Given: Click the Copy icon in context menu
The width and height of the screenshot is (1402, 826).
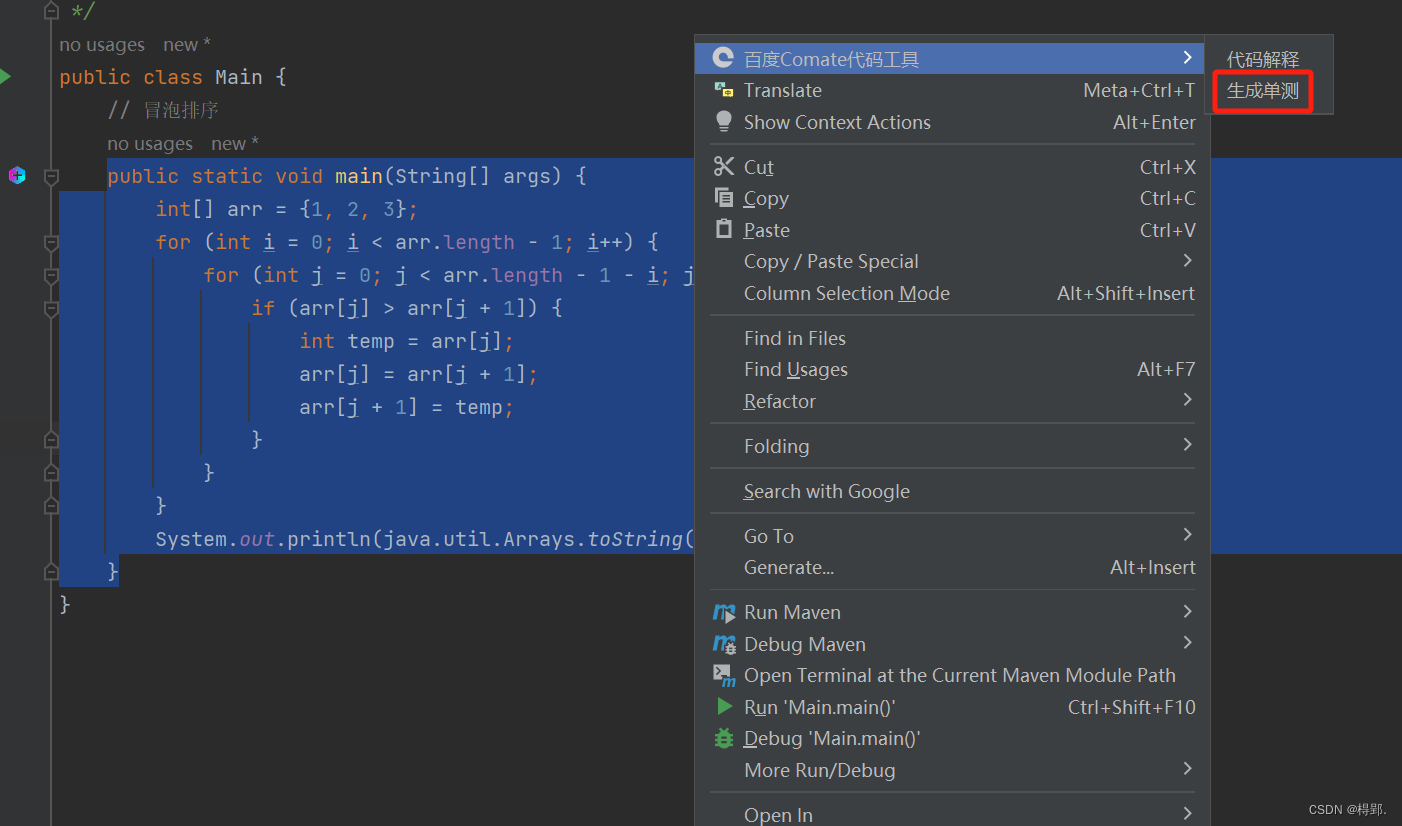Looking at the screenshot, I should pyautogui.click(x=724, y=198).
